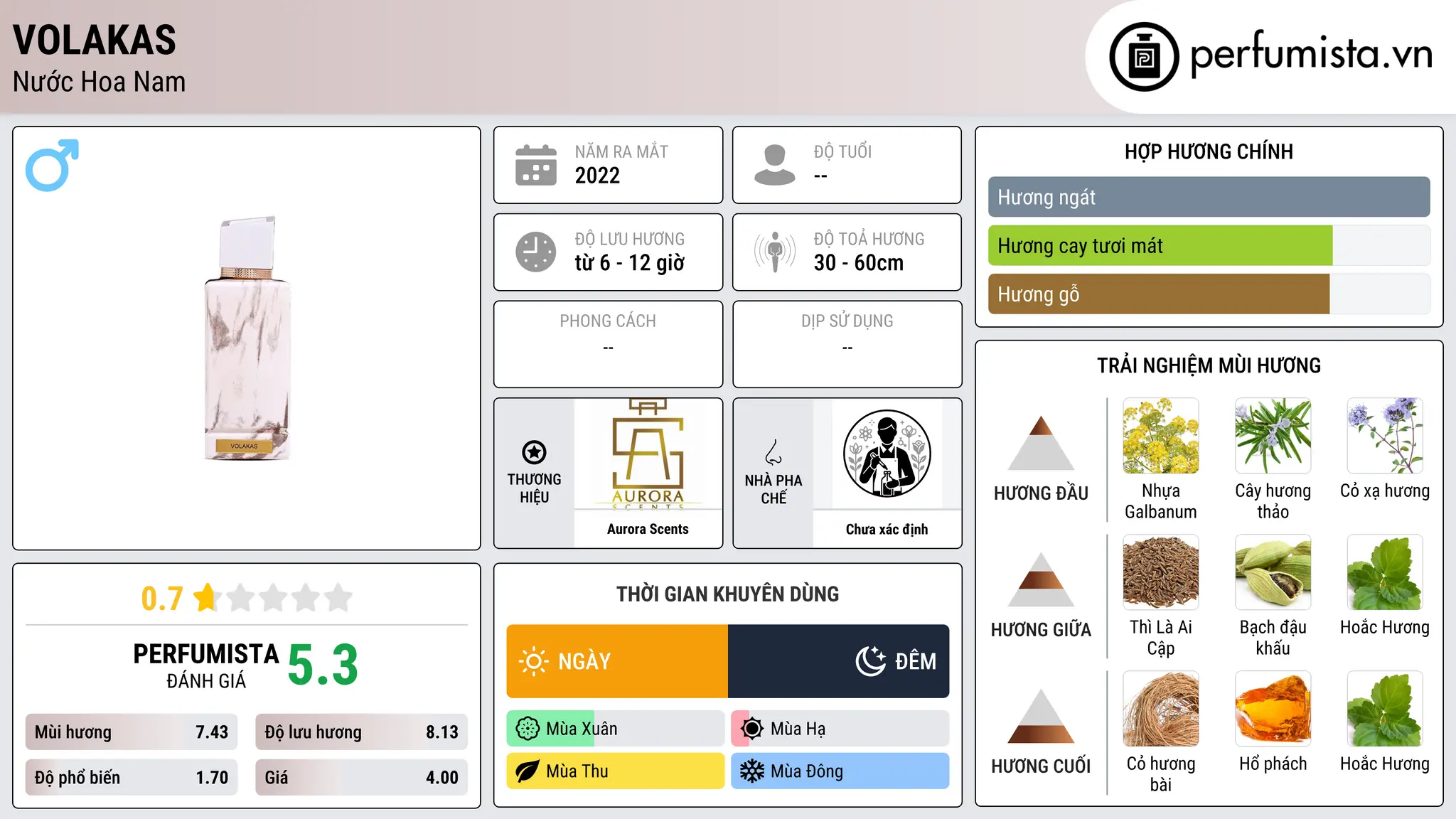Click the Aurora Scents brand logo
The image size is (1456, 819).
click(648, 454)
